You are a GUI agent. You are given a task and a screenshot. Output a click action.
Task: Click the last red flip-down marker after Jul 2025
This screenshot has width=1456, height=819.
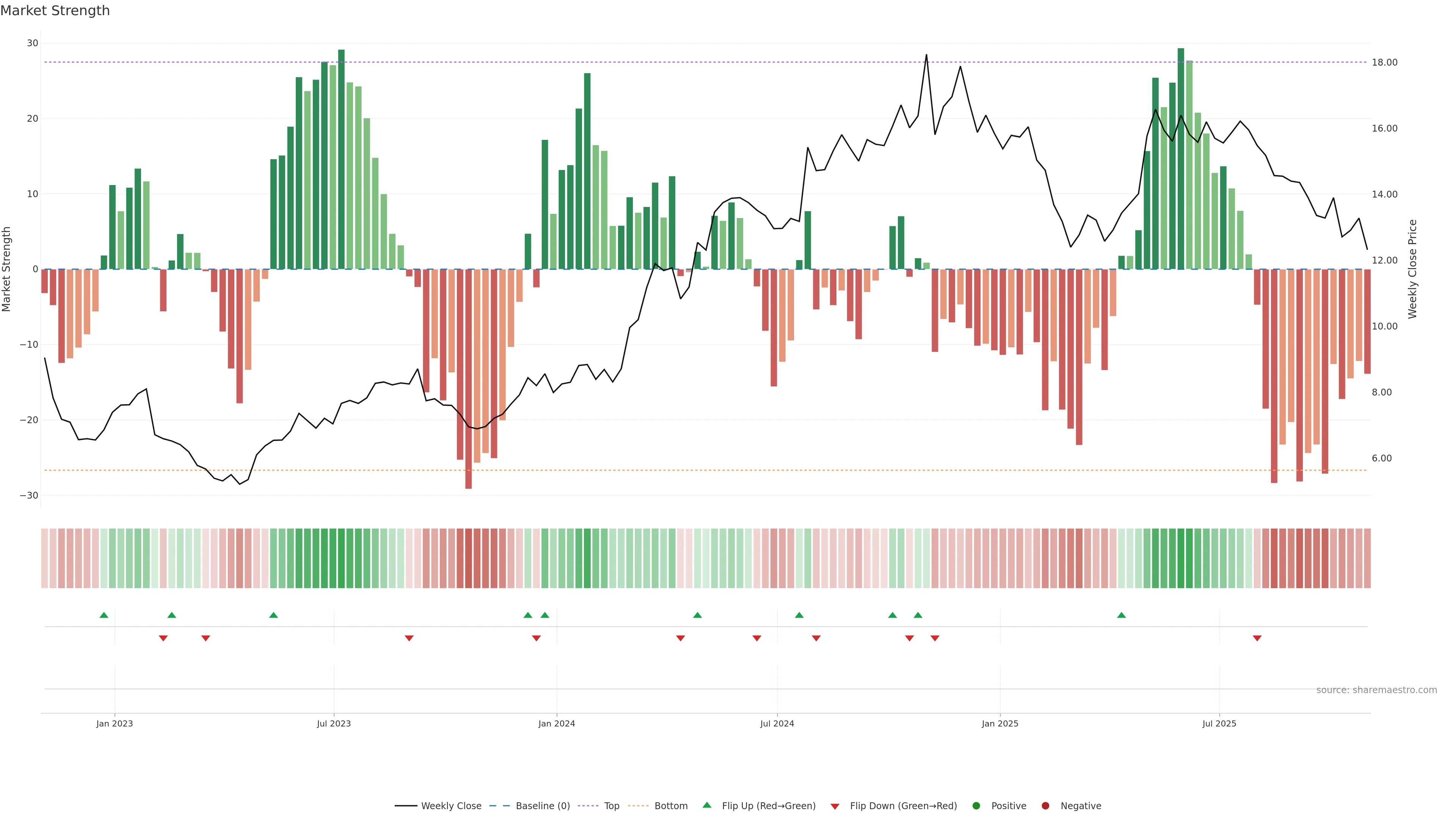(x=1257, y=638)
